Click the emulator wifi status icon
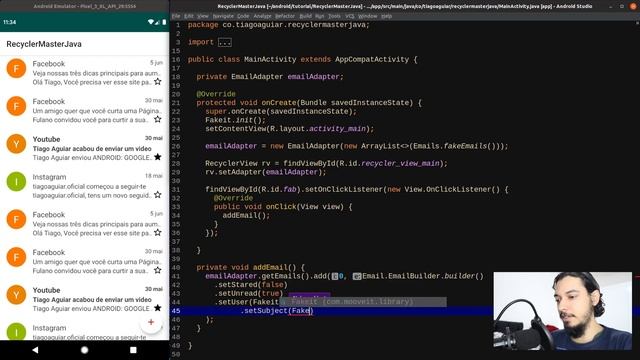640x360 pixels. [x=151, y=22]
